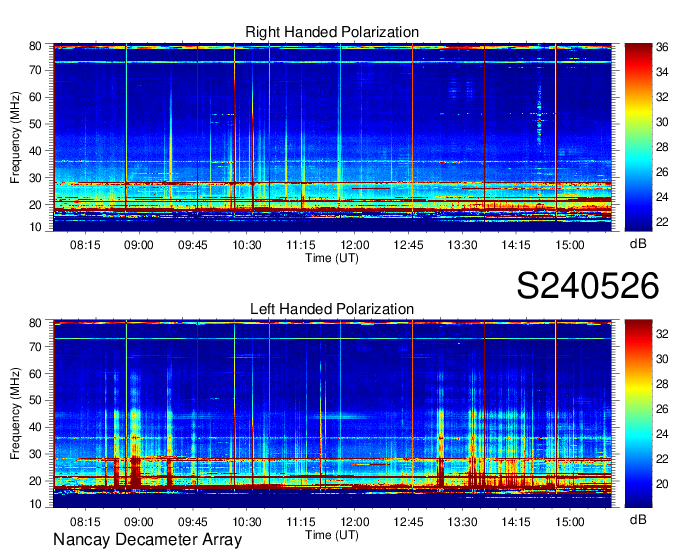Click 70 MHz tick of Right Handed plot
This screenshot has width=680, height=552.
pos(35,70)
